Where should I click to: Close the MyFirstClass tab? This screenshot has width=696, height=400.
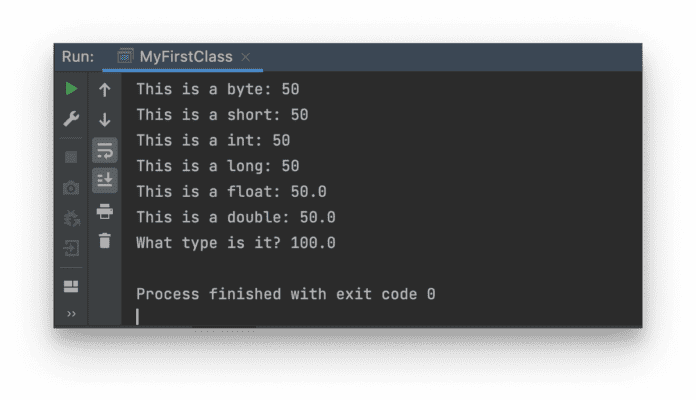245,57
